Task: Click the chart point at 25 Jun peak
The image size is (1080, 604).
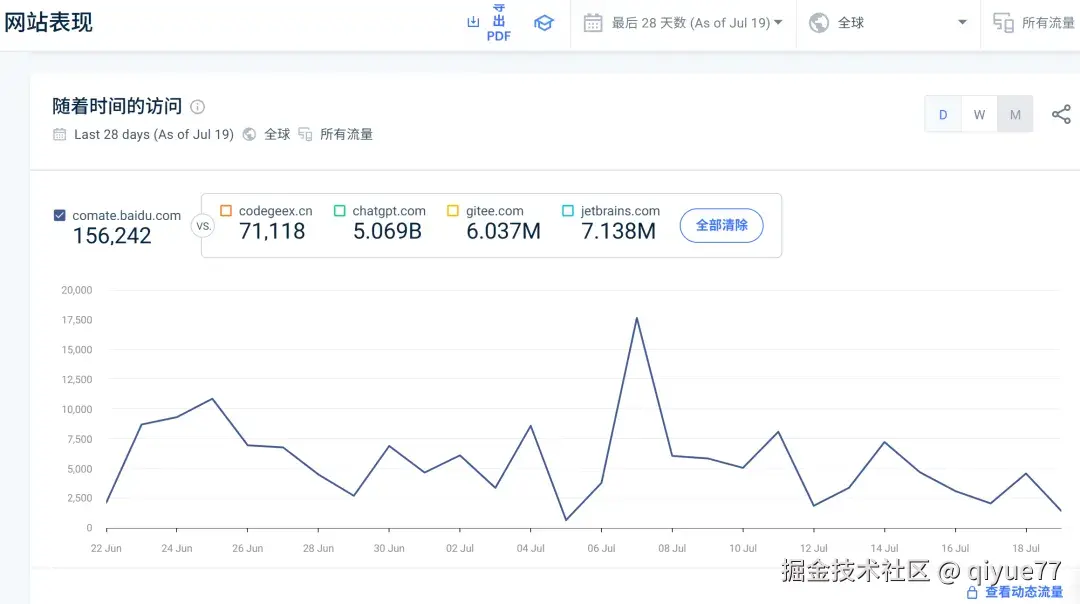Action: 212,399
